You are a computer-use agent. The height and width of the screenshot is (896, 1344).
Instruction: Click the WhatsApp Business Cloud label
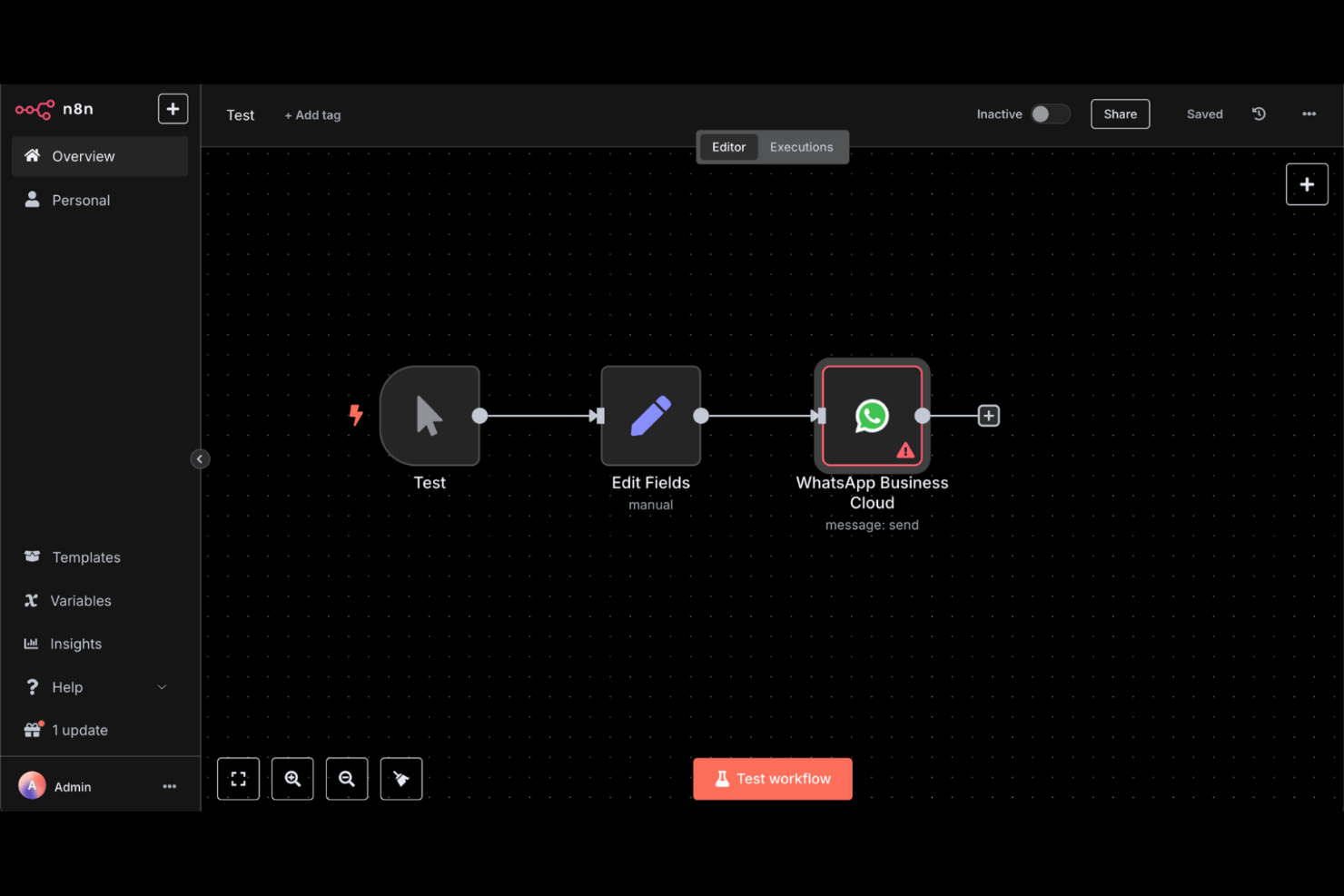tap(872, 493)
